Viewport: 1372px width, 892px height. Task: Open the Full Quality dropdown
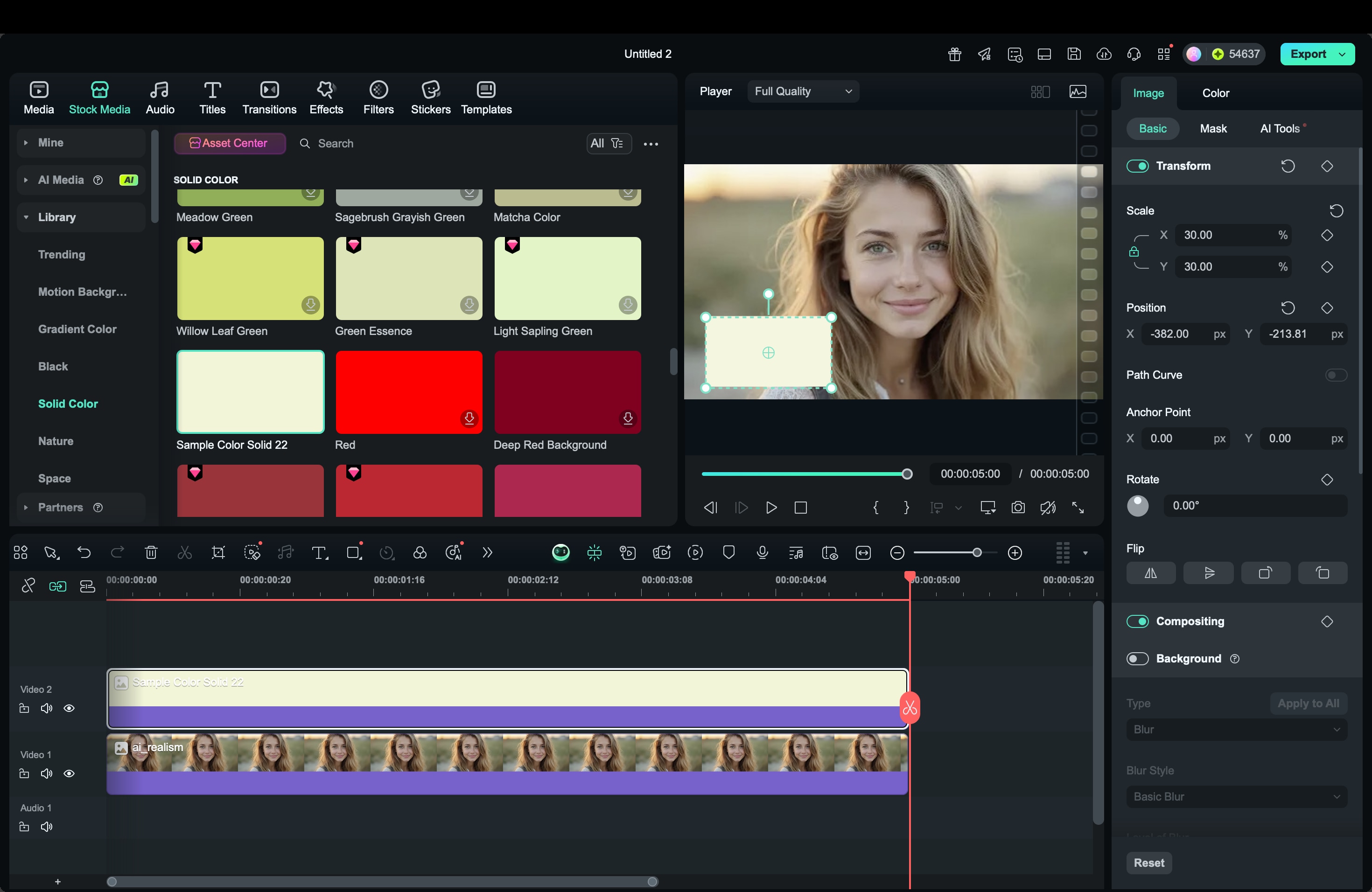[x=803, y=91]
